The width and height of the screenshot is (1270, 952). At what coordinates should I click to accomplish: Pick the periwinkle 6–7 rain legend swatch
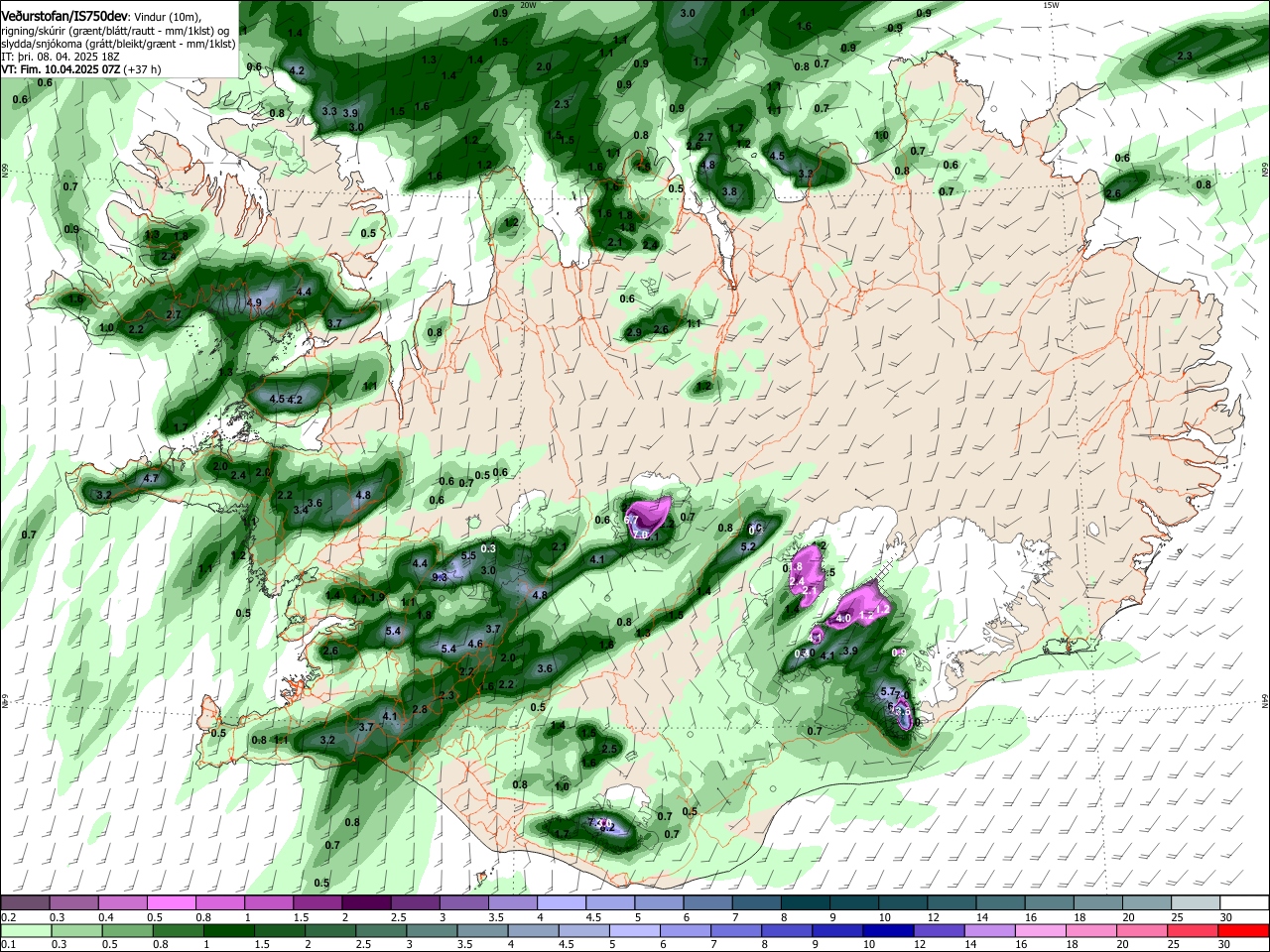click(x=686, y=930)
